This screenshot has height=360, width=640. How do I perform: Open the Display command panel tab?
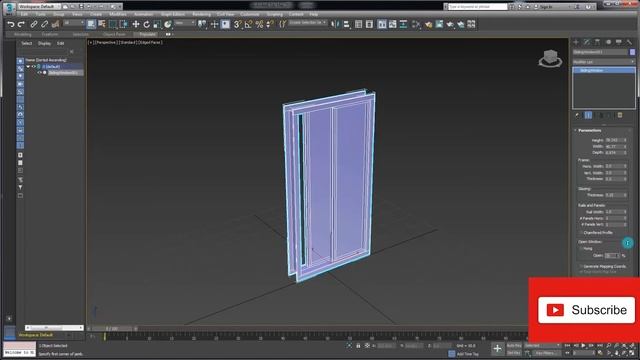pyautogui.click(x=619, y=42)
